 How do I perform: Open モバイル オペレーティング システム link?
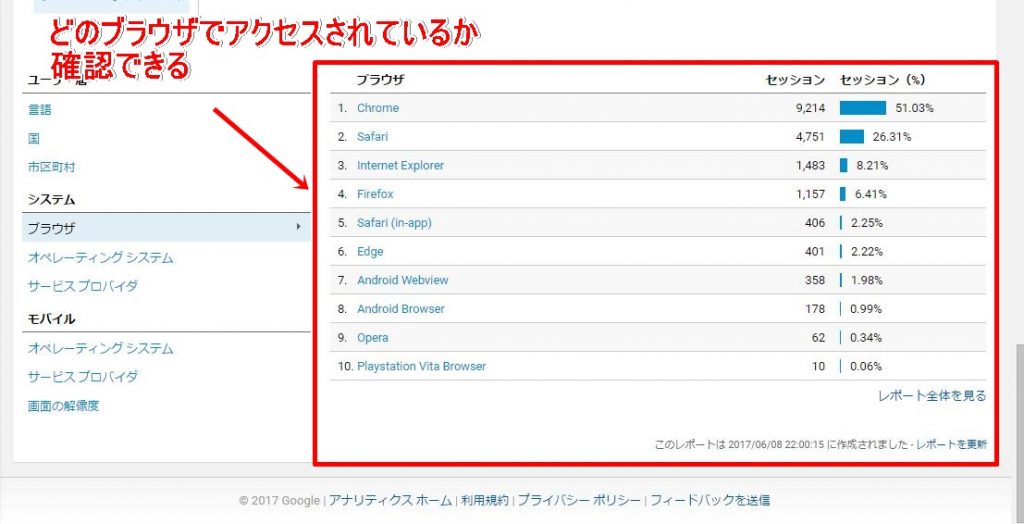click(x=101, y=348)
